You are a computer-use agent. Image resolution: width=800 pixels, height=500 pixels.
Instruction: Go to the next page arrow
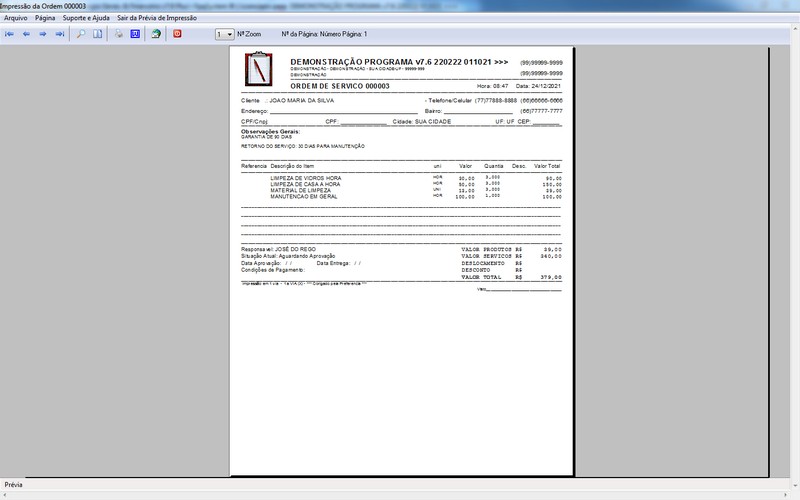pos(43,34)
